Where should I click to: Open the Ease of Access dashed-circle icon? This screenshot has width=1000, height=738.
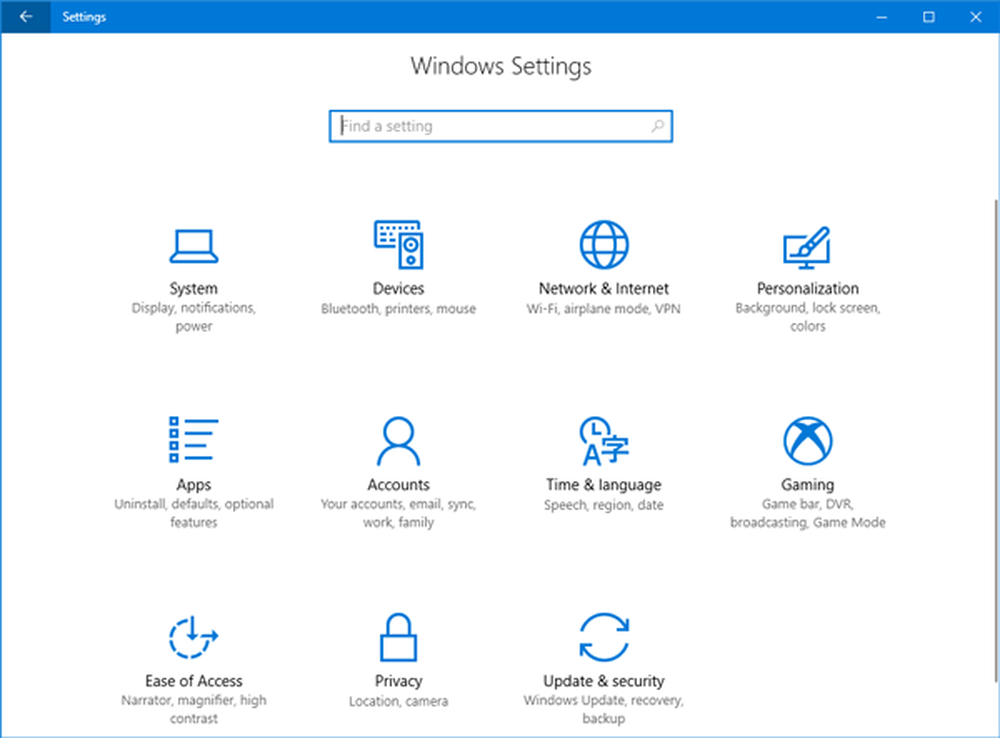193,637
